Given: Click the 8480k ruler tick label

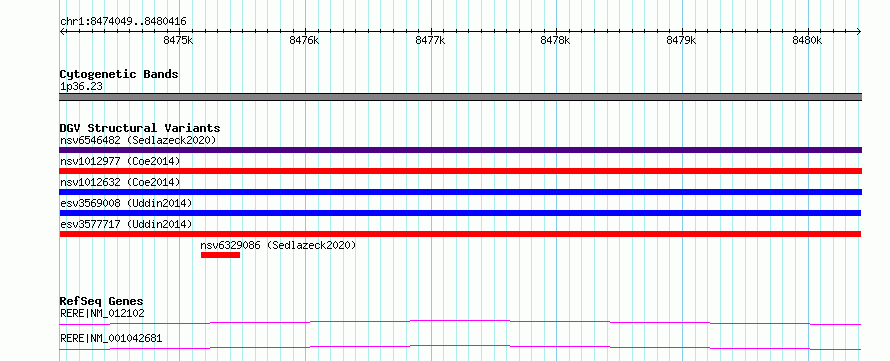Looking at the screenshot, I should pos(807,40).
